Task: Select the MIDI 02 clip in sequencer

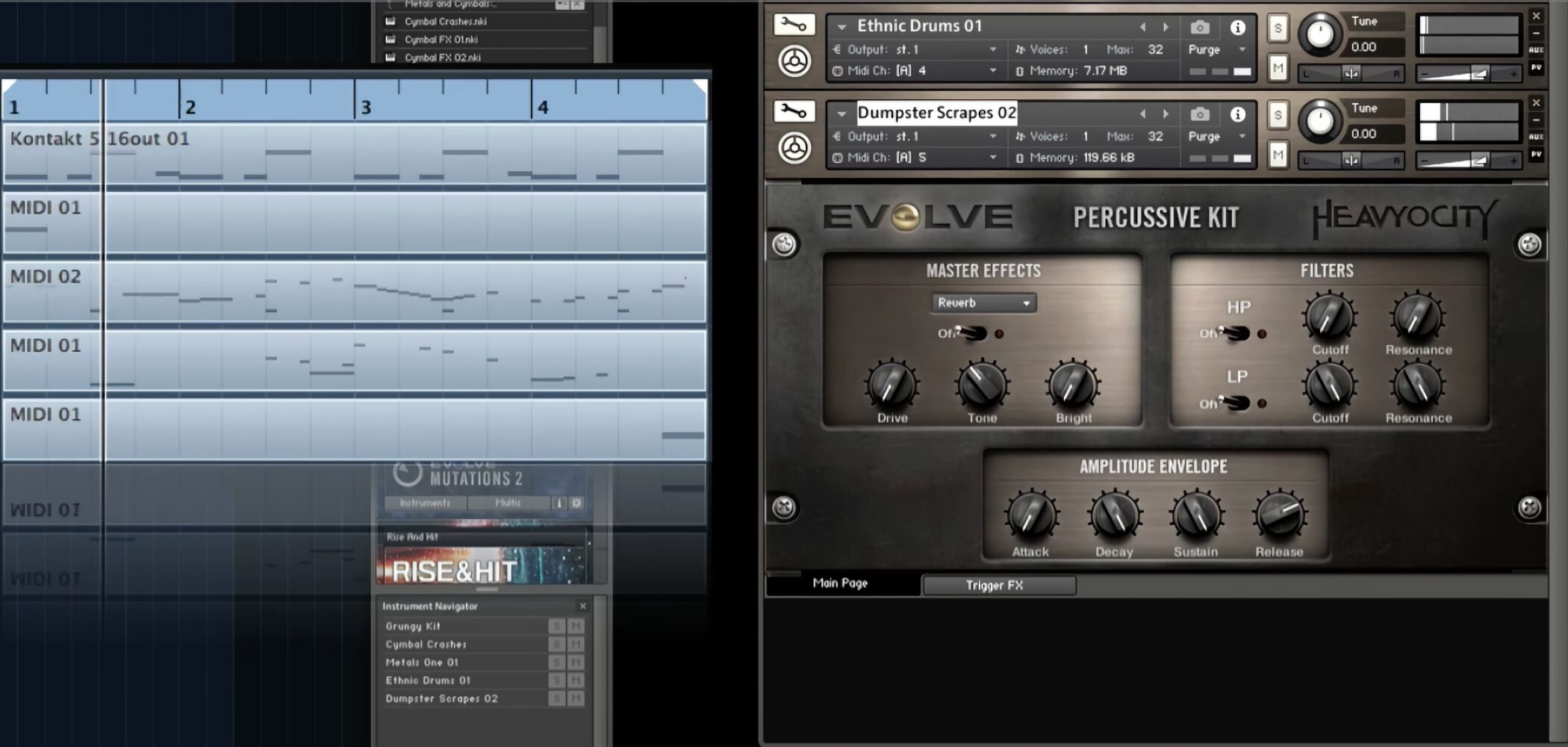Action: click(x=355, y=291)
